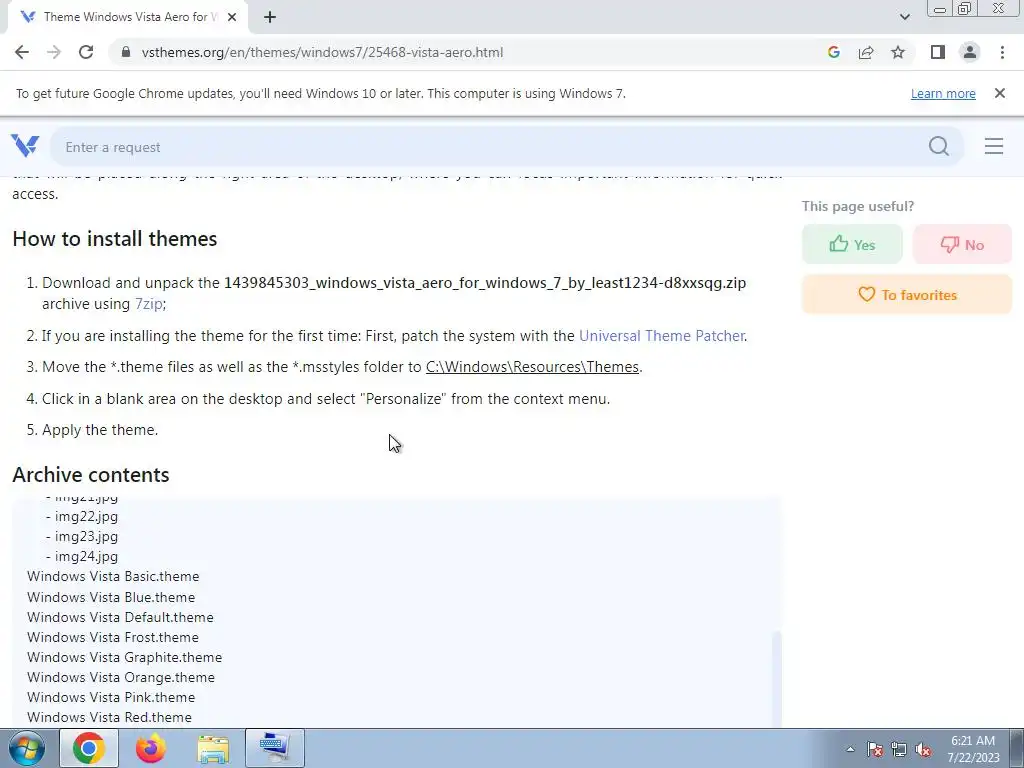Click the C:\Windows\Resources\Themes path text
Viewport: 1024px width, 768px height.
click(x=532, y=367)
